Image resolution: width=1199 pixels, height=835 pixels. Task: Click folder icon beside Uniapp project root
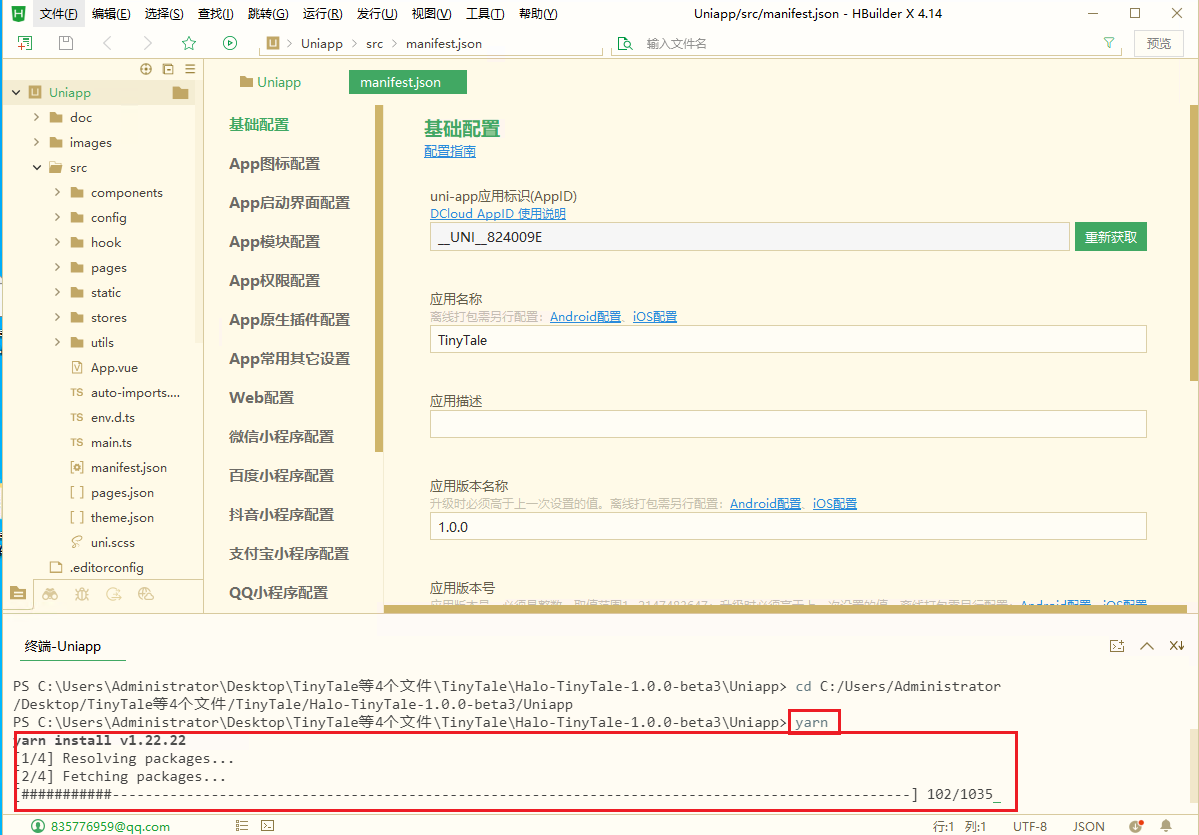pos(180,93)
